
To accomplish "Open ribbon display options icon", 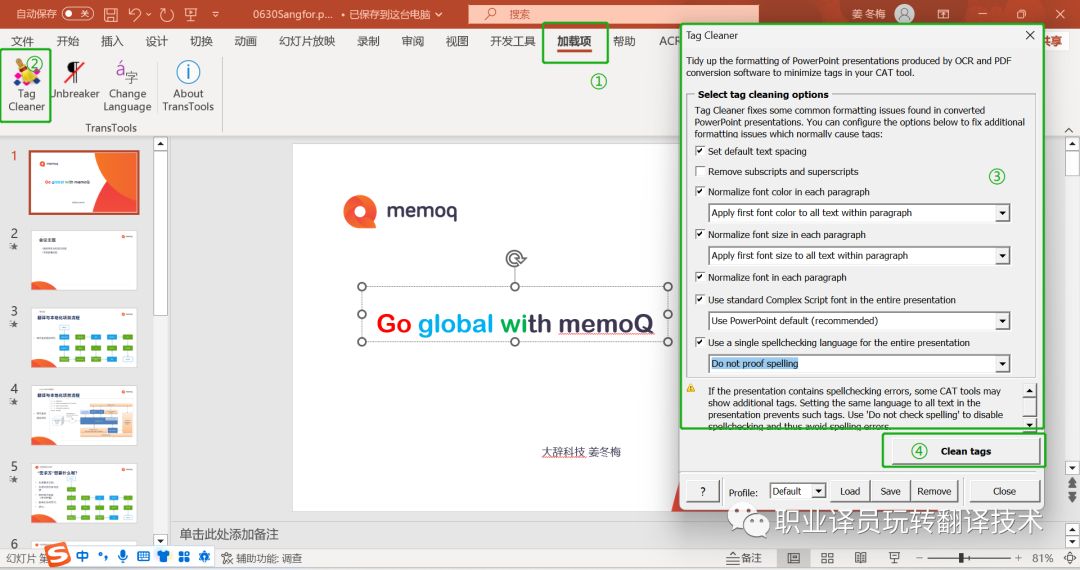I will coord(944,14).
